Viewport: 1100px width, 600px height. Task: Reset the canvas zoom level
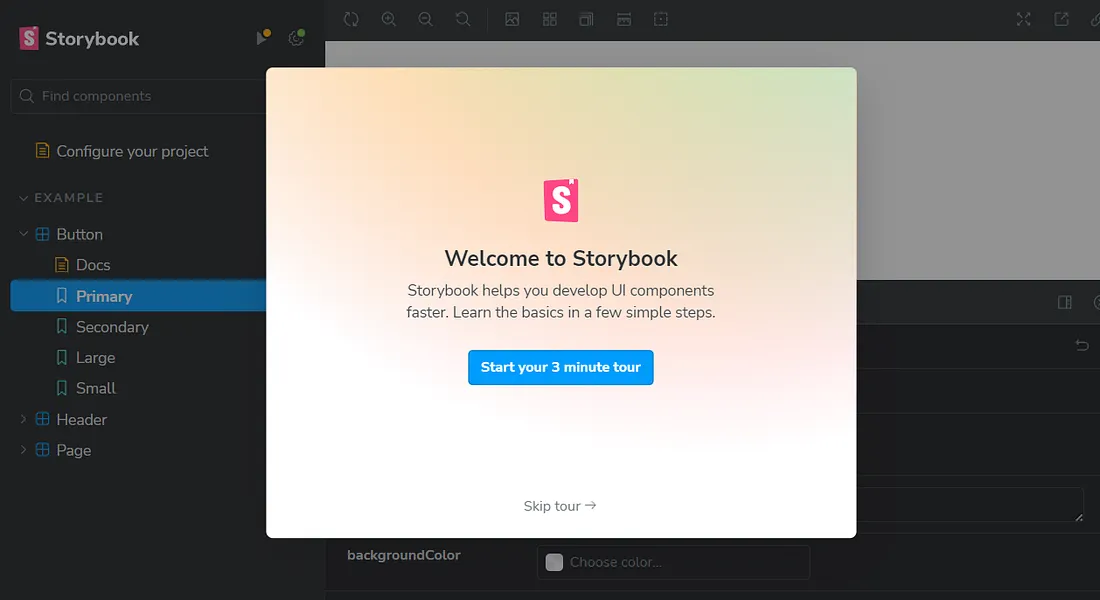tap(463, 19)
